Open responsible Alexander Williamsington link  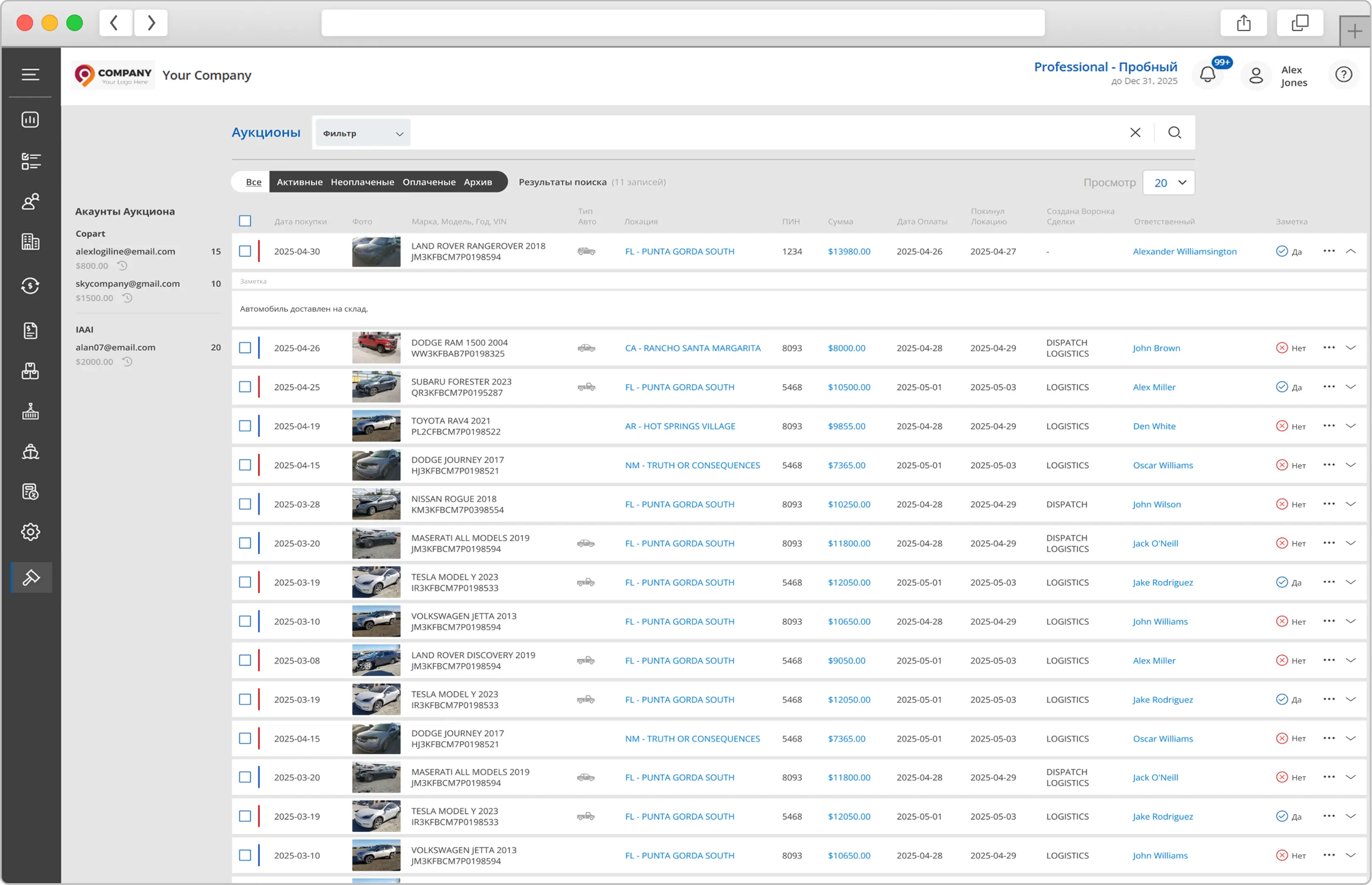point(1185,251)
